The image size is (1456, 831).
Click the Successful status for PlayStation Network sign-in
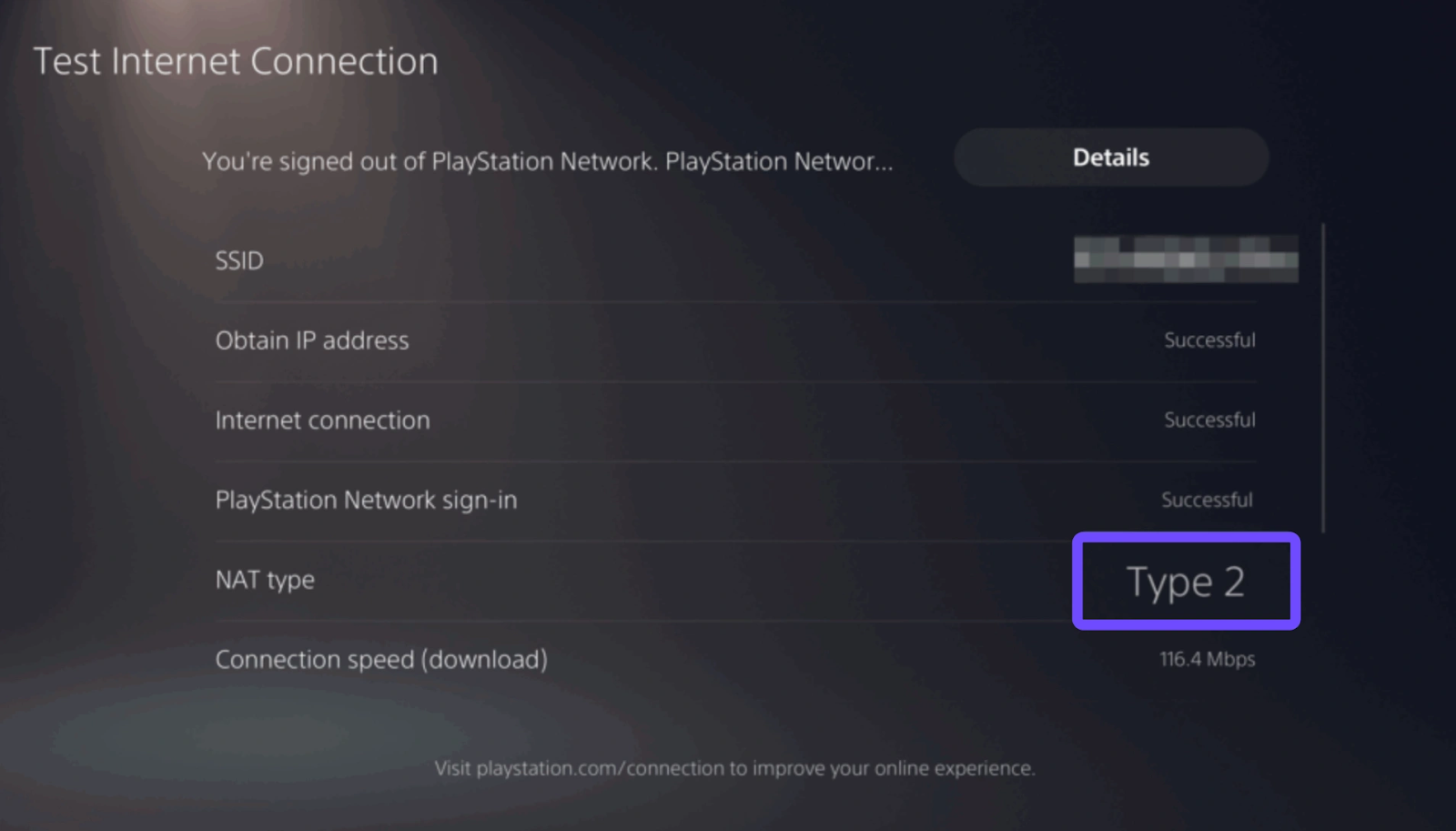click(x=1207, y=500)
